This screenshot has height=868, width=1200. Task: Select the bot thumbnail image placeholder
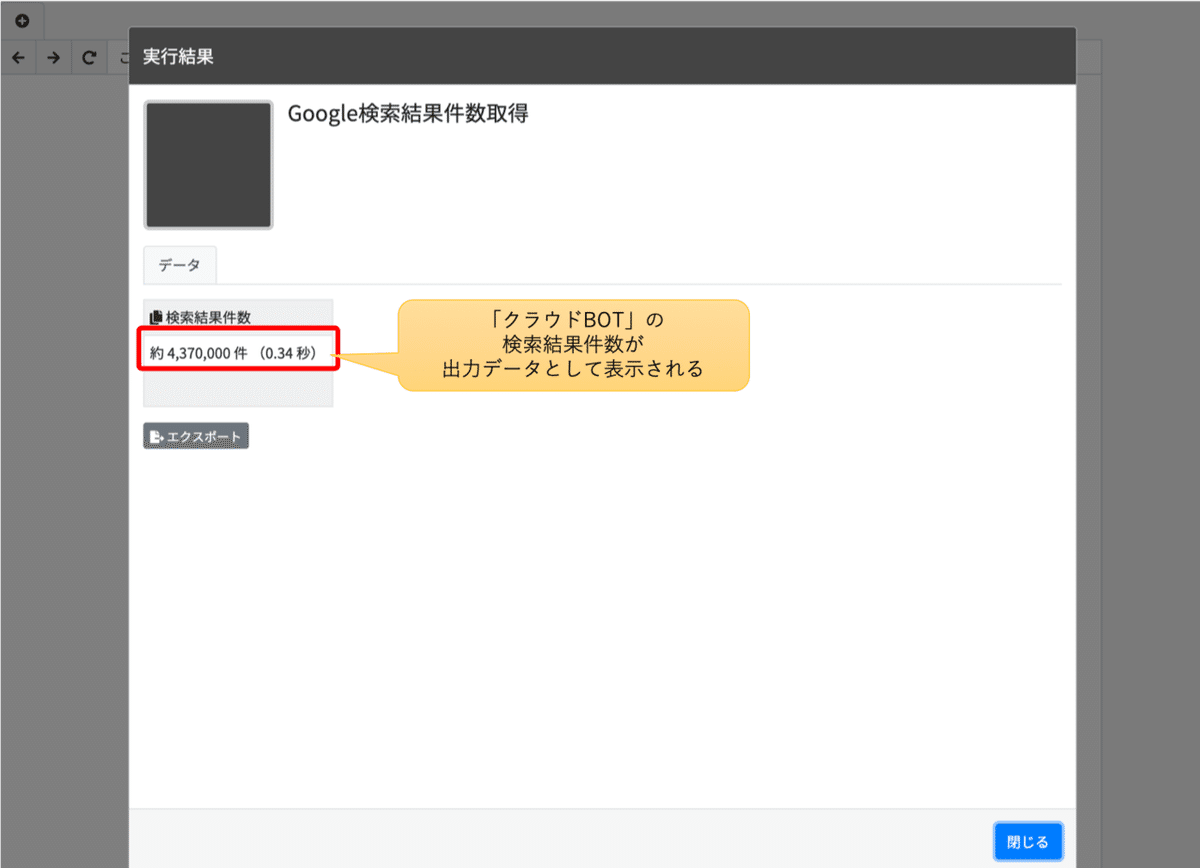point(208,164)
